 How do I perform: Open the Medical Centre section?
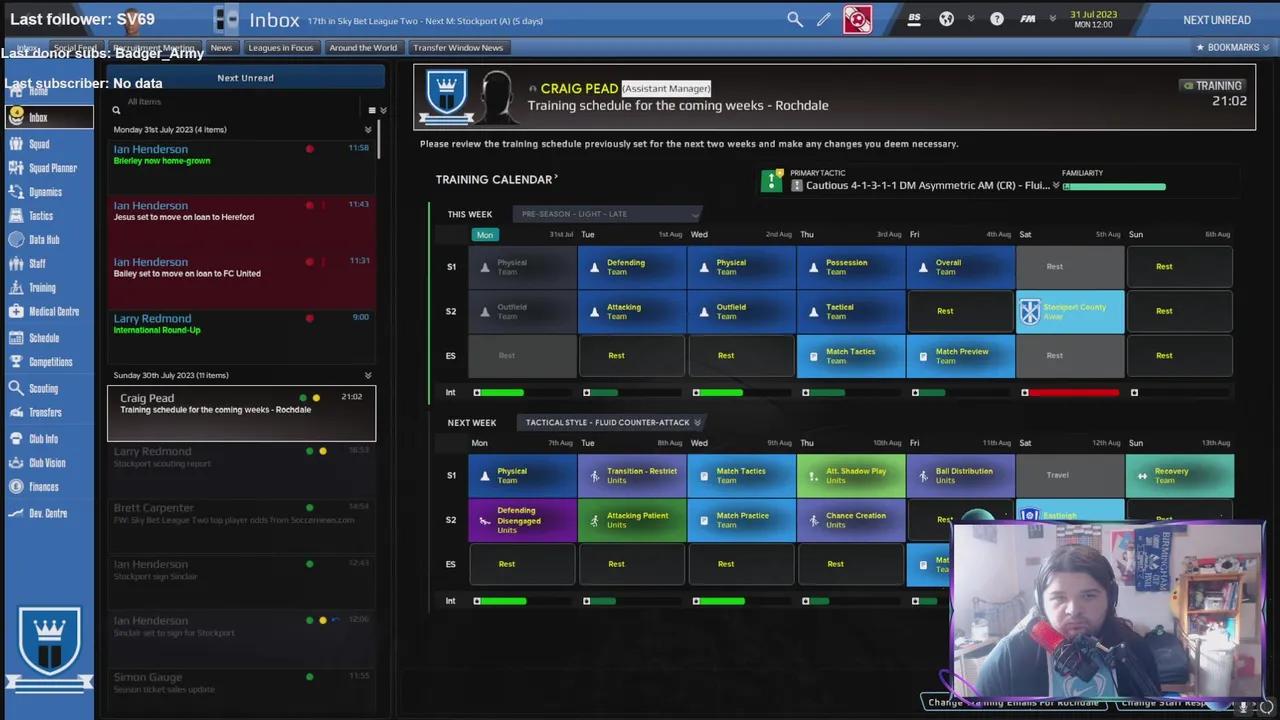tap(53, 312)
